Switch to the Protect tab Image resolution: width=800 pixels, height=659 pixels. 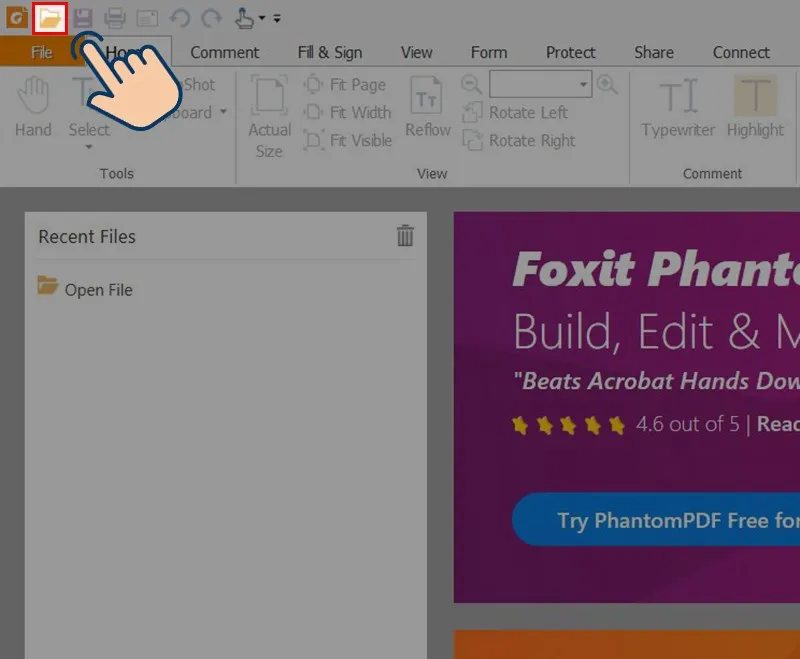click(570, 51)
